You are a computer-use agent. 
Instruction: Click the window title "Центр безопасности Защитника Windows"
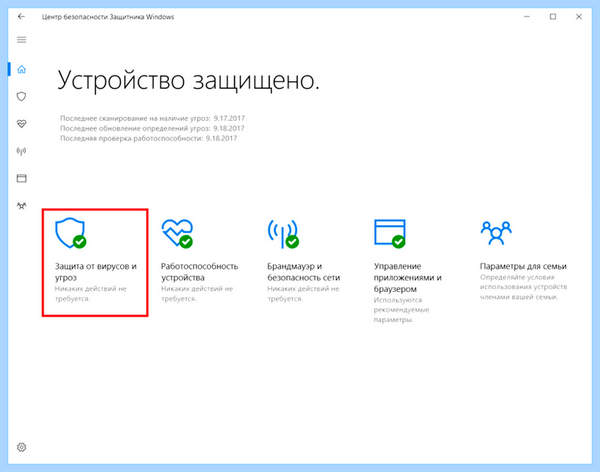pos(108,17)
